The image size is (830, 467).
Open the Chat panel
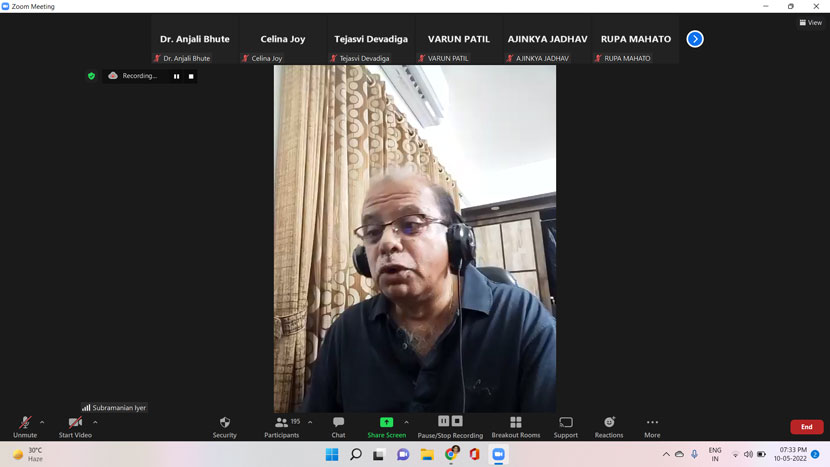point(338,426)
